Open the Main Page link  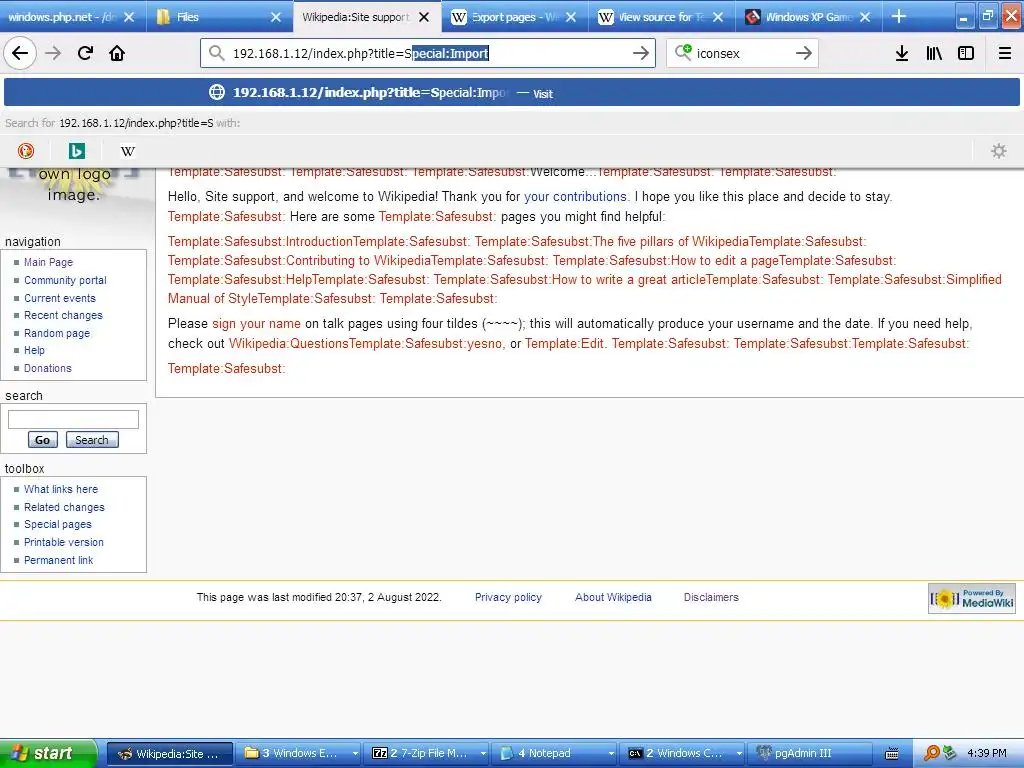click(x=48, y=262)
